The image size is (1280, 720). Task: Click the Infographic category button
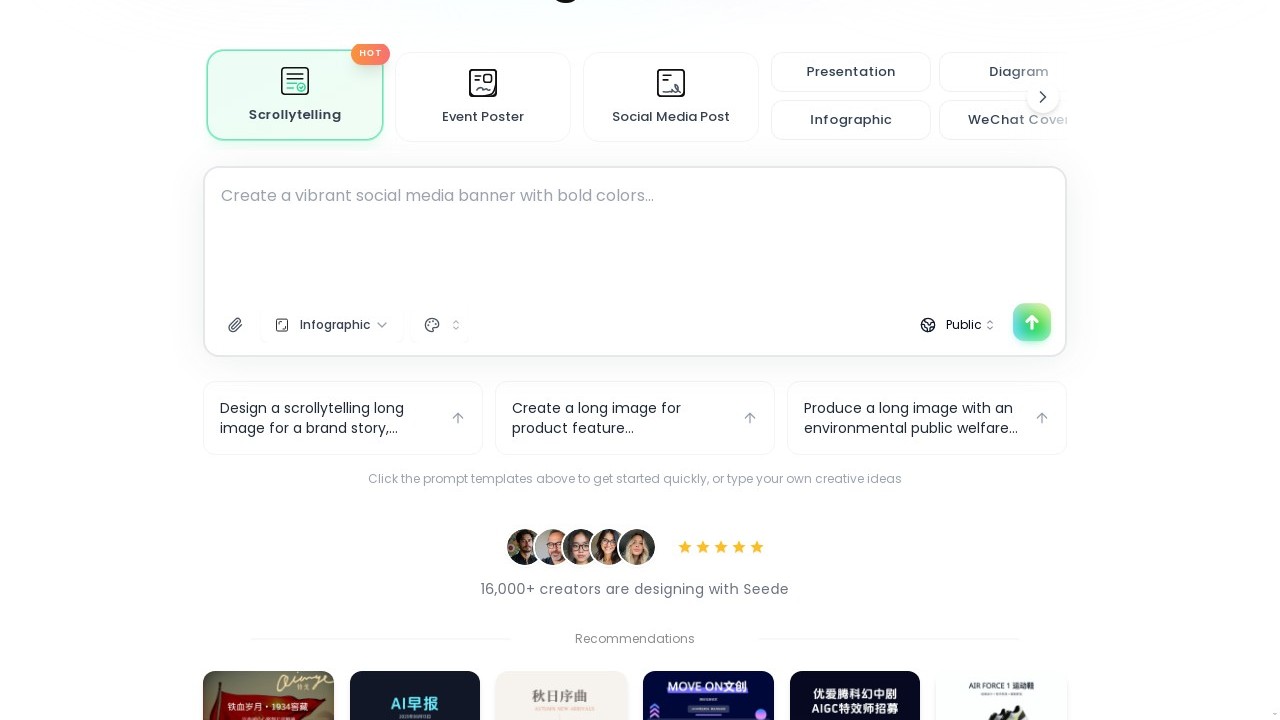tap(851, 120)
